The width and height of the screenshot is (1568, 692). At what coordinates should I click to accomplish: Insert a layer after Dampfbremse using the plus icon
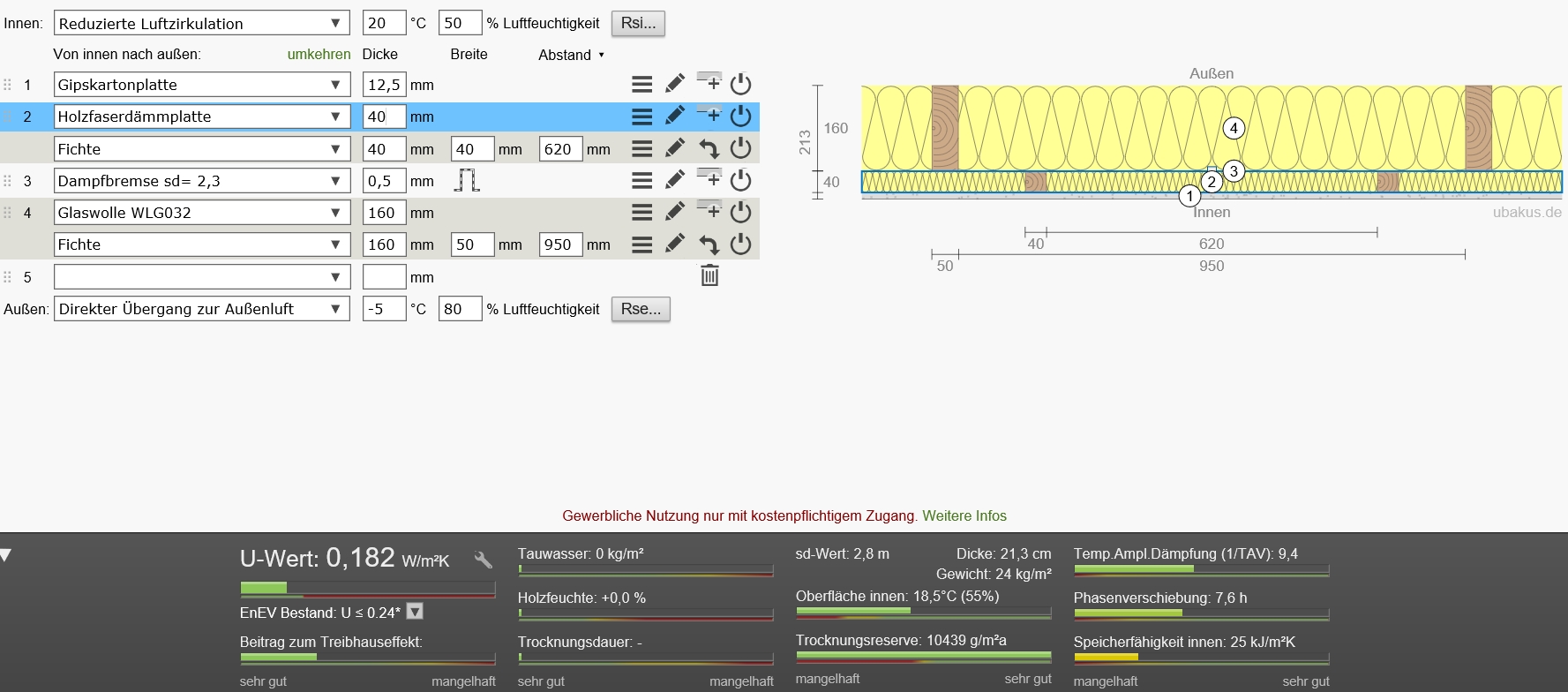point(709,179)
